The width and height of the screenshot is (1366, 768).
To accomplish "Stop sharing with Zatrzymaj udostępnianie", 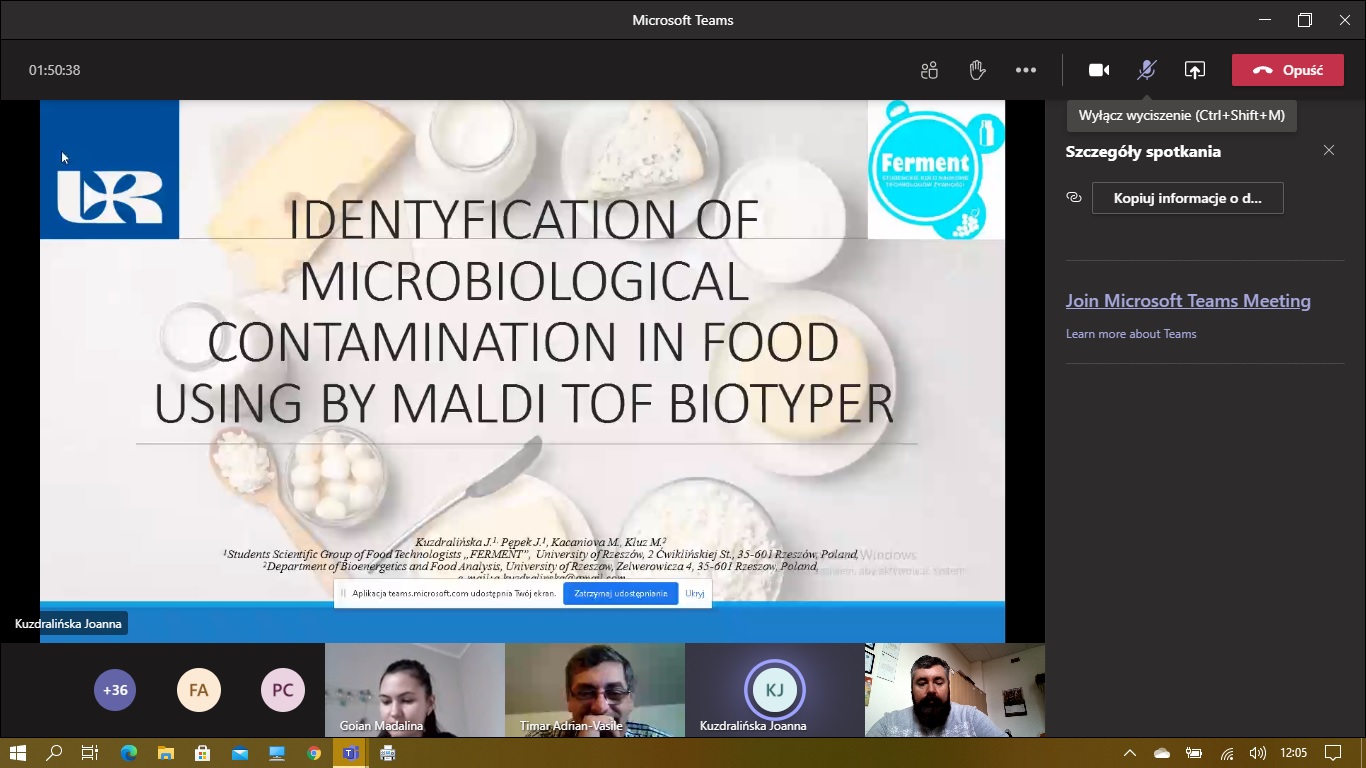I will 620,593.
